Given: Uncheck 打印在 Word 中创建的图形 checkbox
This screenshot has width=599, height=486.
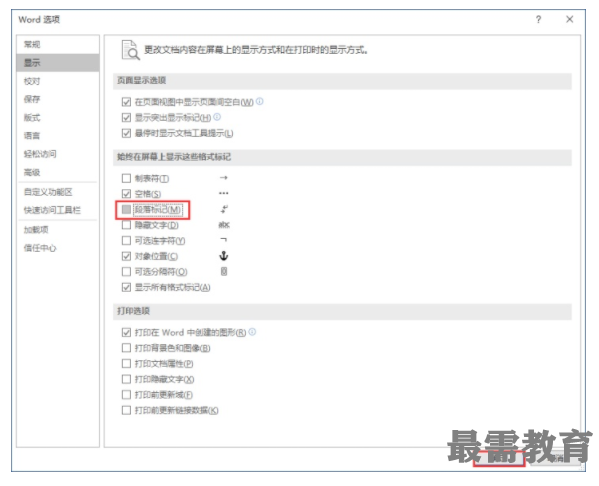Looking at the screenshot, I should coord(126,332).
